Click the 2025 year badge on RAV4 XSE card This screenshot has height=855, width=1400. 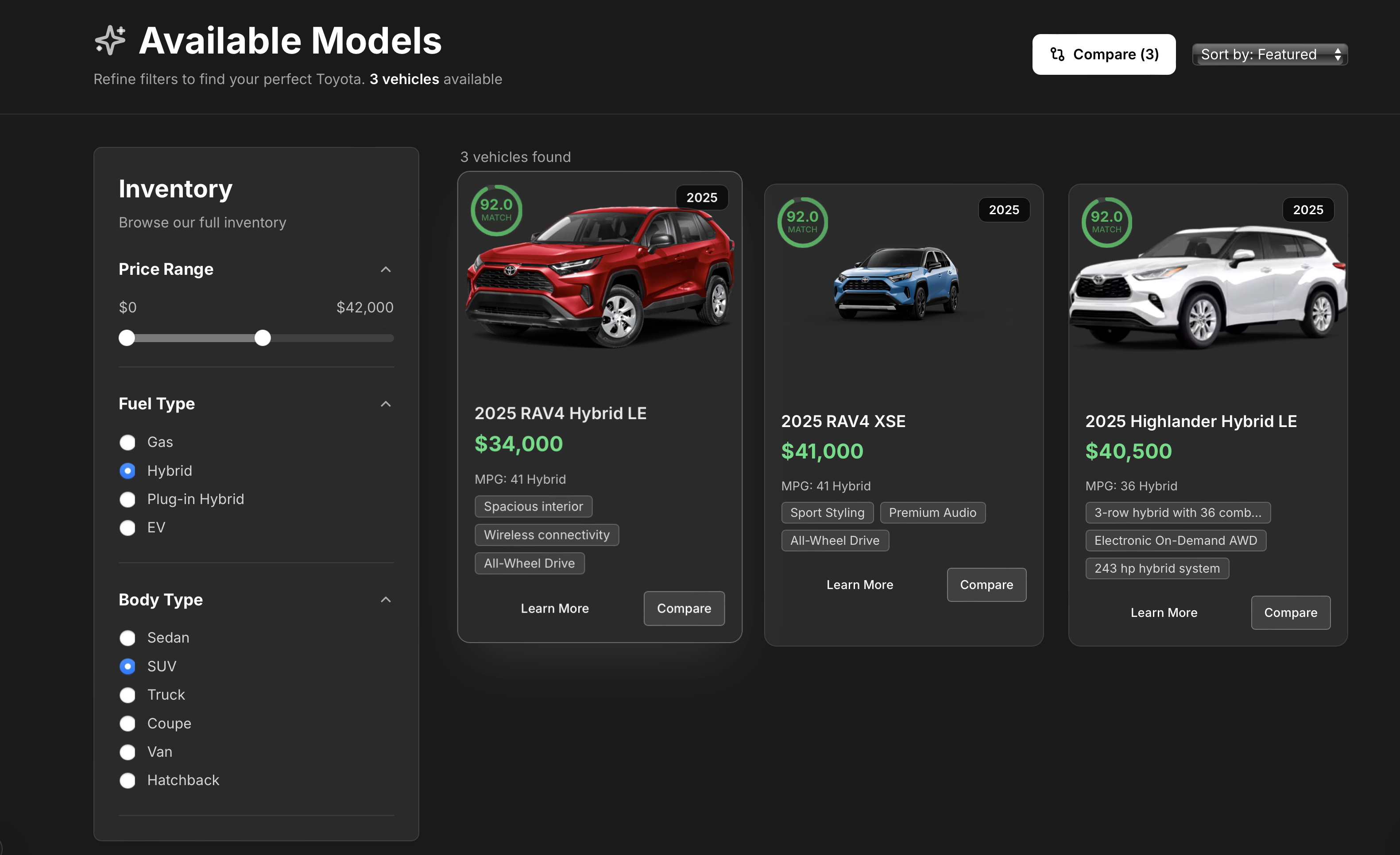(x=1003, y=209)
